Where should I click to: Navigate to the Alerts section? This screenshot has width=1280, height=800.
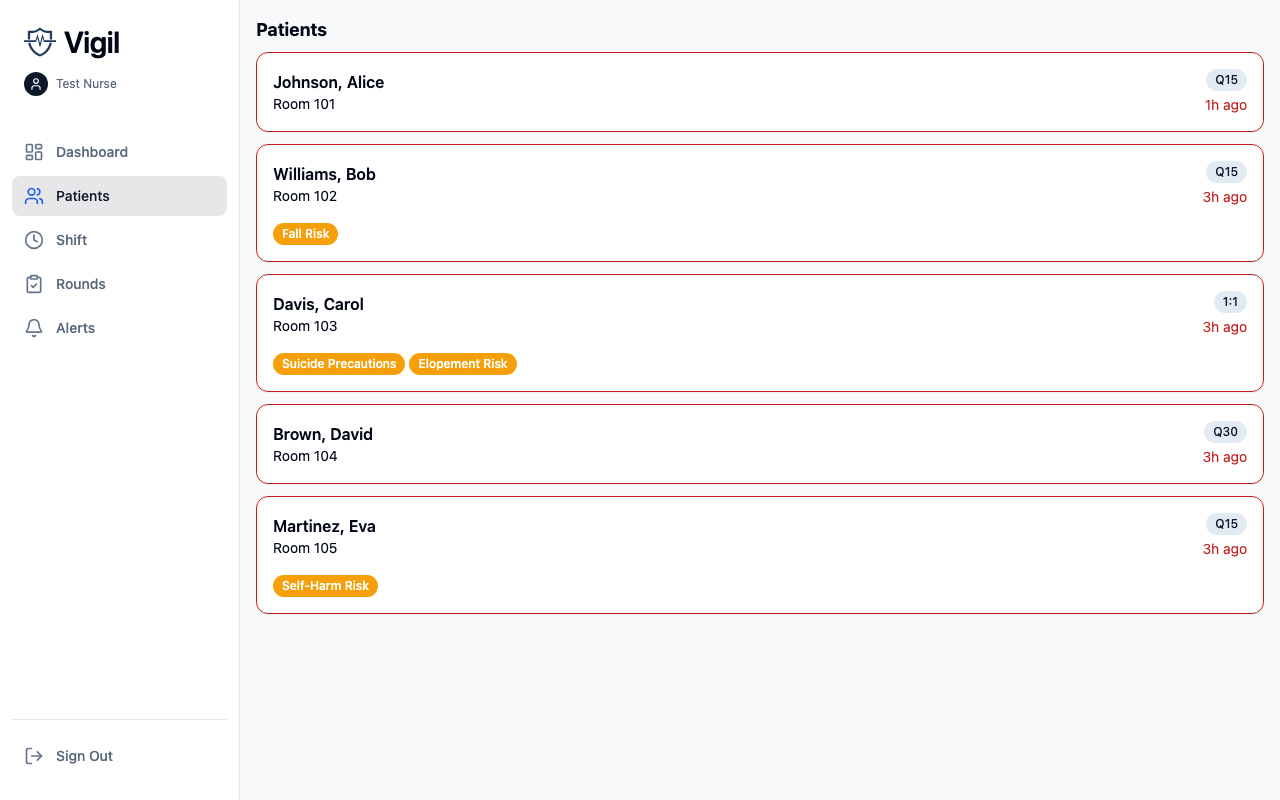click(x=76, y=328)
